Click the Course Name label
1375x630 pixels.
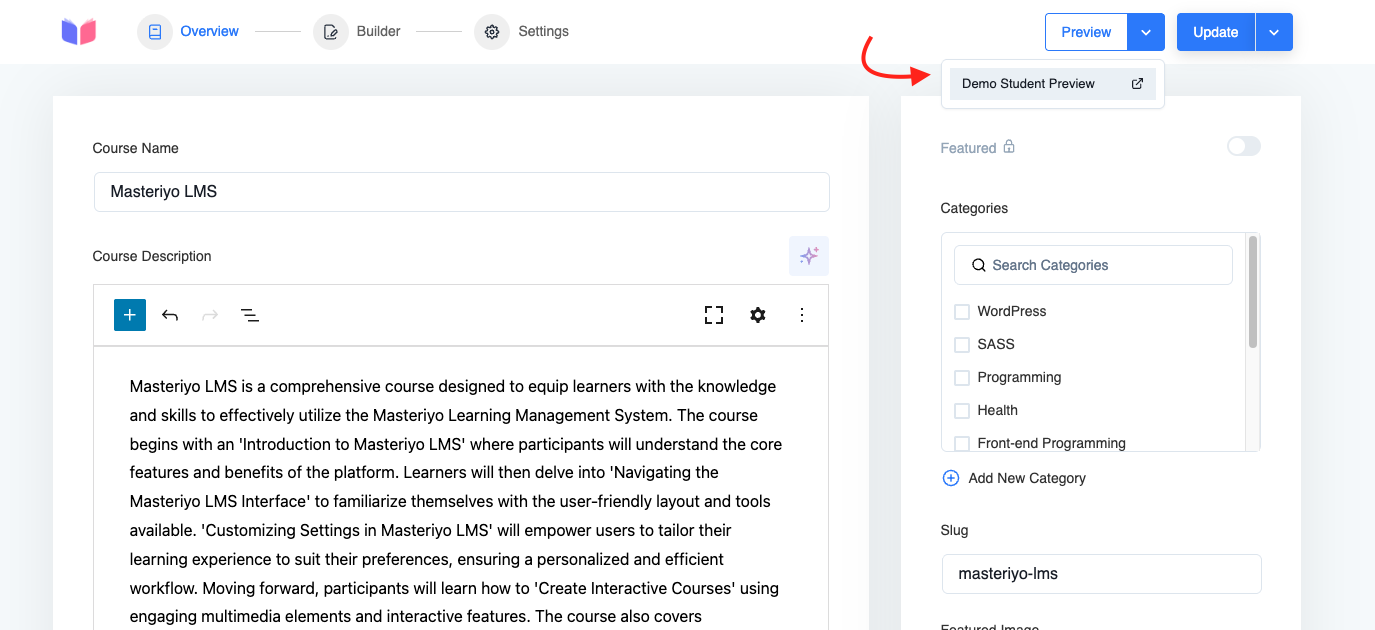[136, 148]
